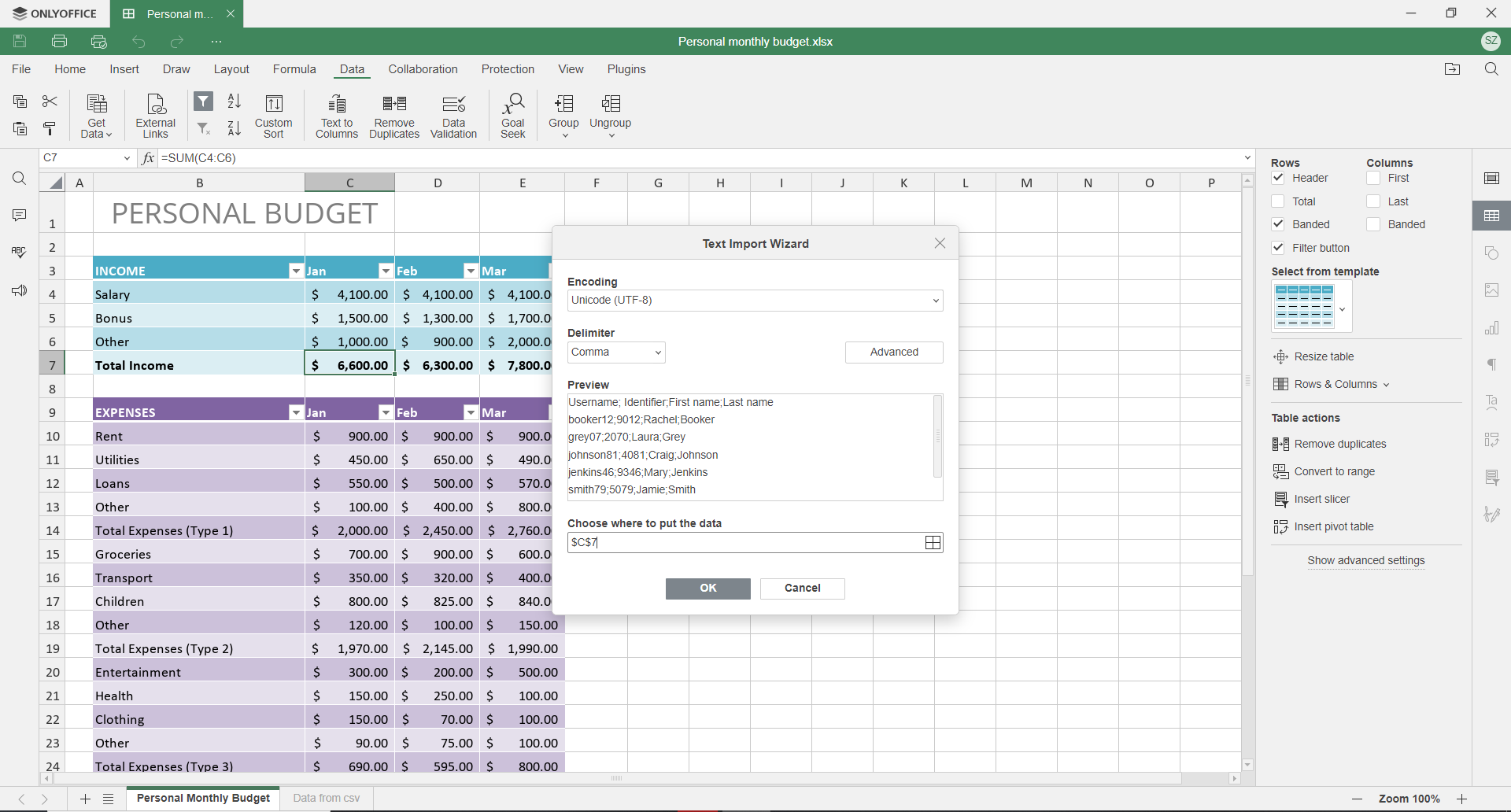
Task: Open the File menu
Action: 21,69
